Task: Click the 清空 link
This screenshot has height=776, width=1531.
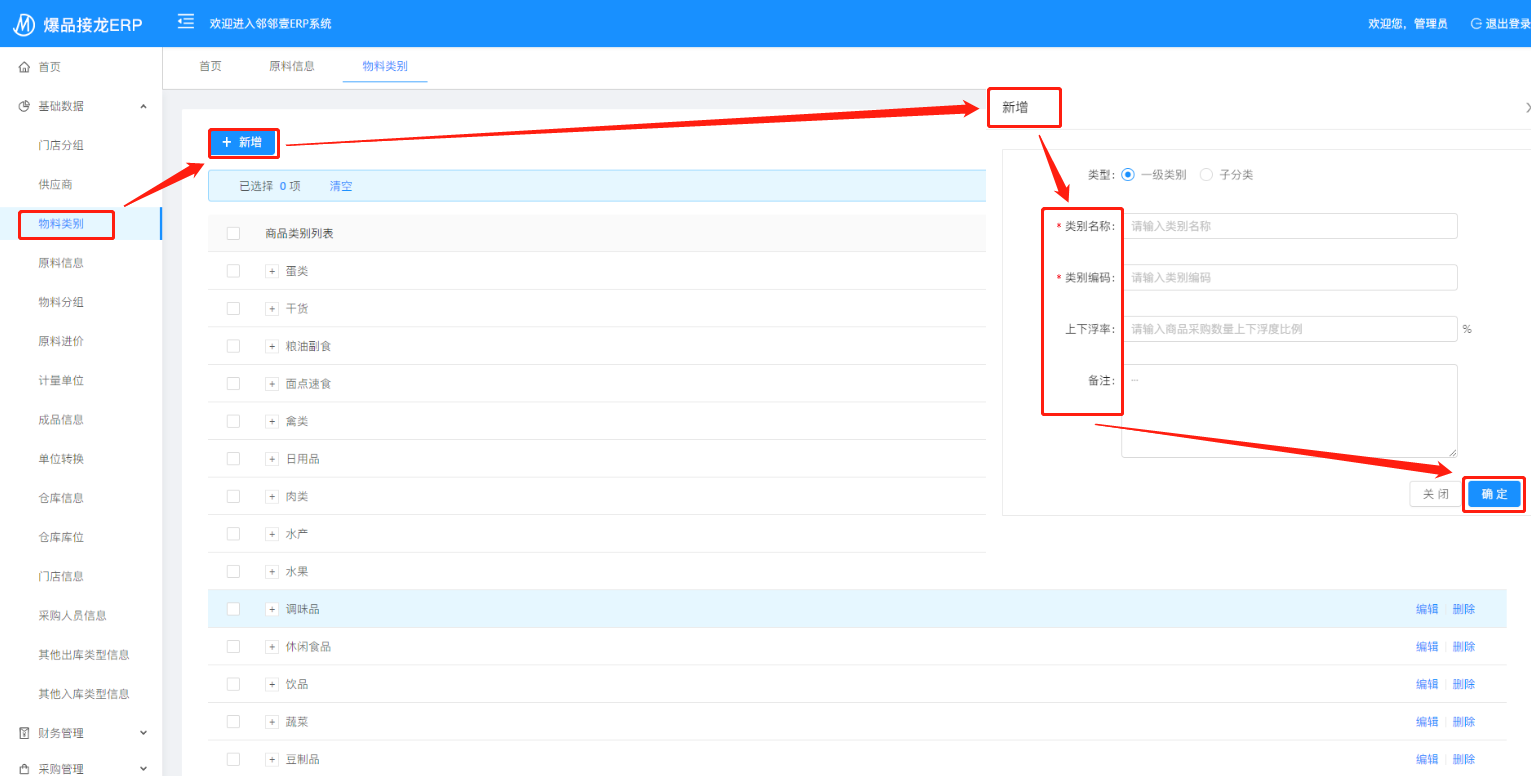Action: click(x=341, y=186)
